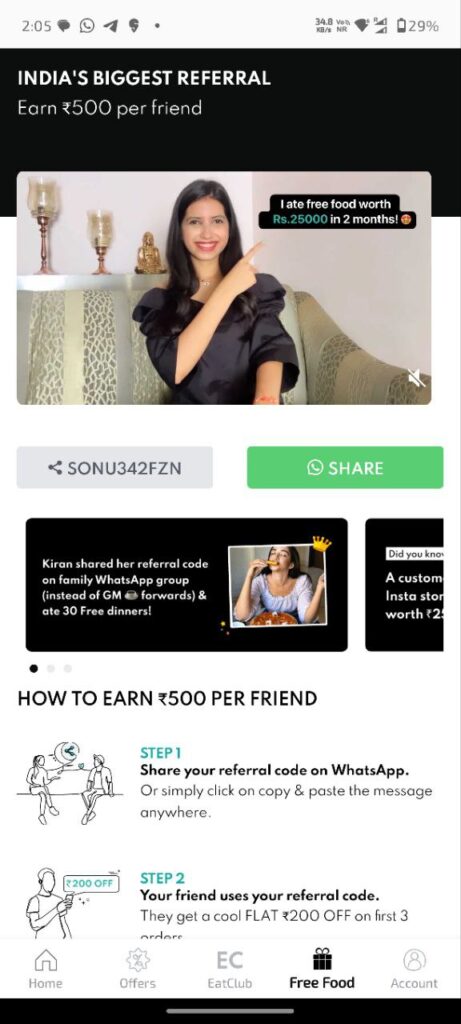Tap the share icon beside SONU342FZN

[x=56, y=468]
